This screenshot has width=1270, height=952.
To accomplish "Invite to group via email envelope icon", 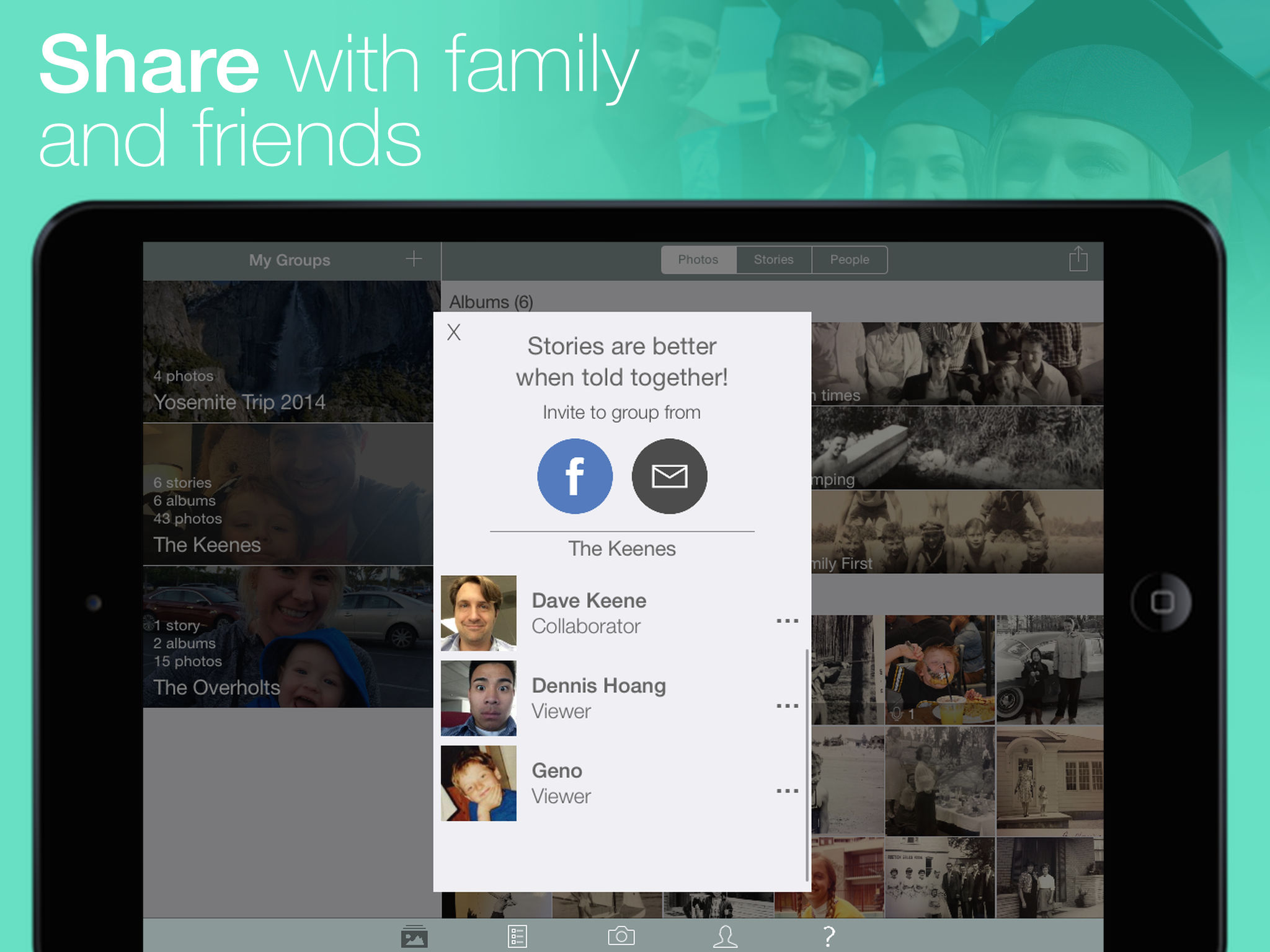I will (669, 476).
